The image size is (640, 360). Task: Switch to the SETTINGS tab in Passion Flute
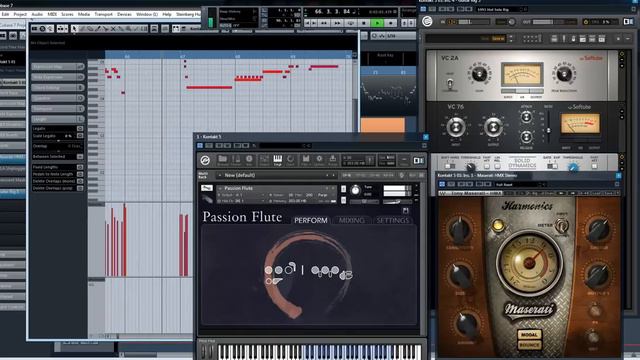coord(392,220)
